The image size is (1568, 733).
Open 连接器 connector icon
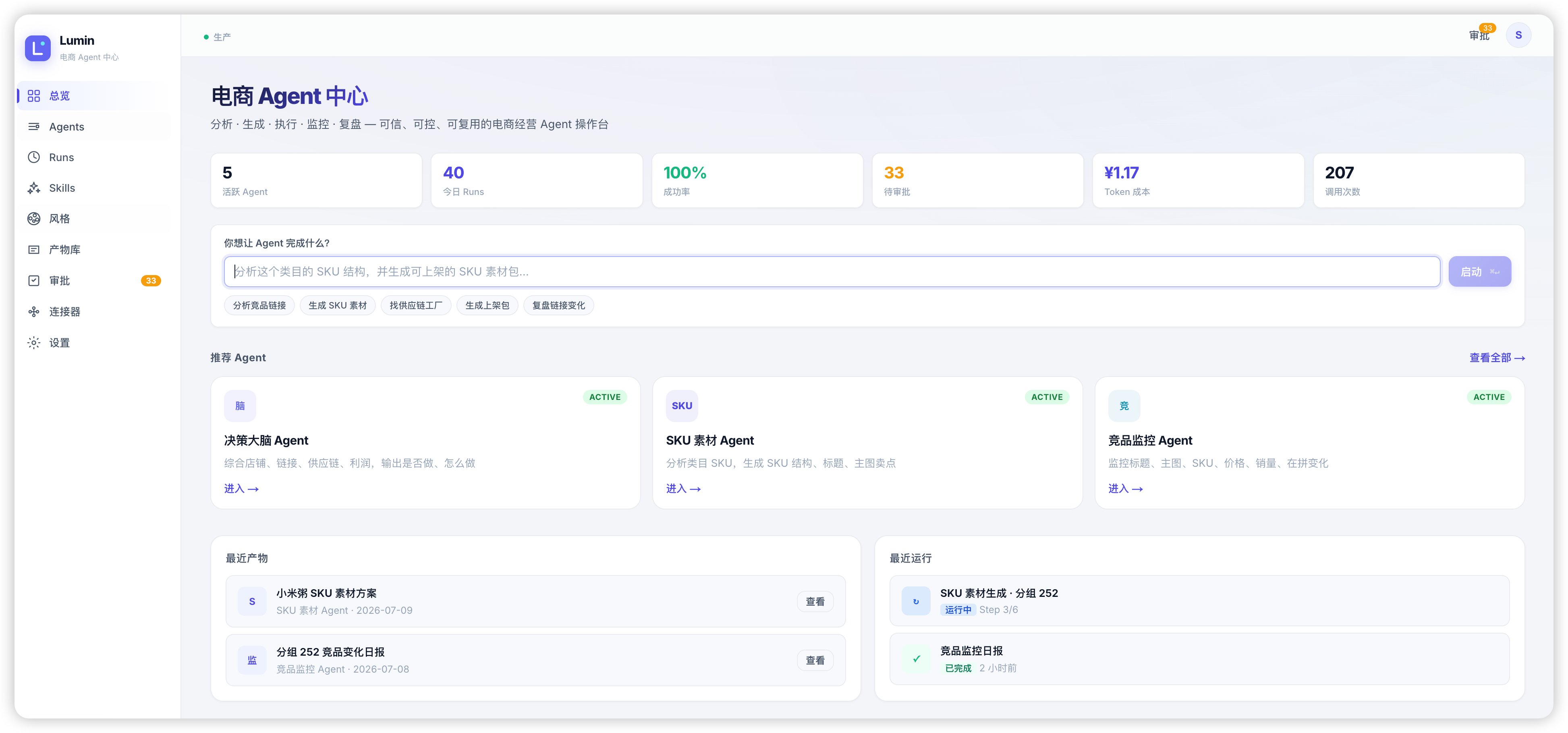tap(34, 311)
